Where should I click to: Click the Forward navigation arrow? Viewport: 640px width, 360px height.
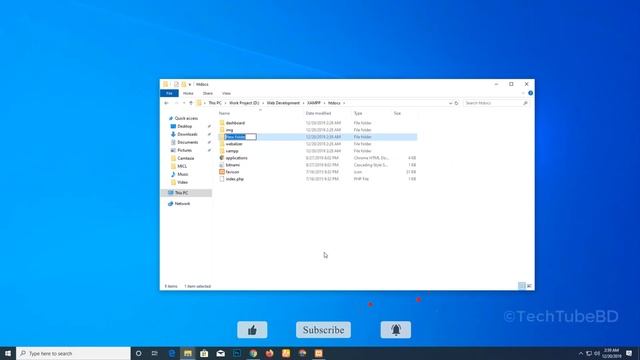coord(176,103)
